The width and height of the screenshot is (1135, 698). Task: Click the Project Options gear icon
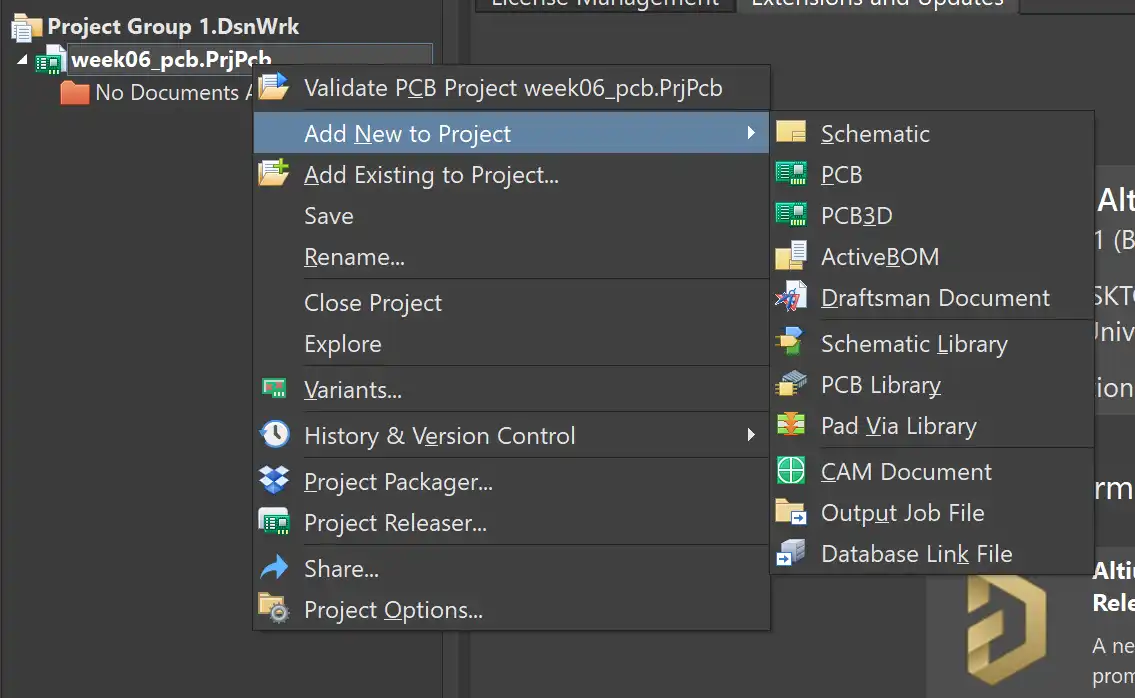click(x=274, y=609)
